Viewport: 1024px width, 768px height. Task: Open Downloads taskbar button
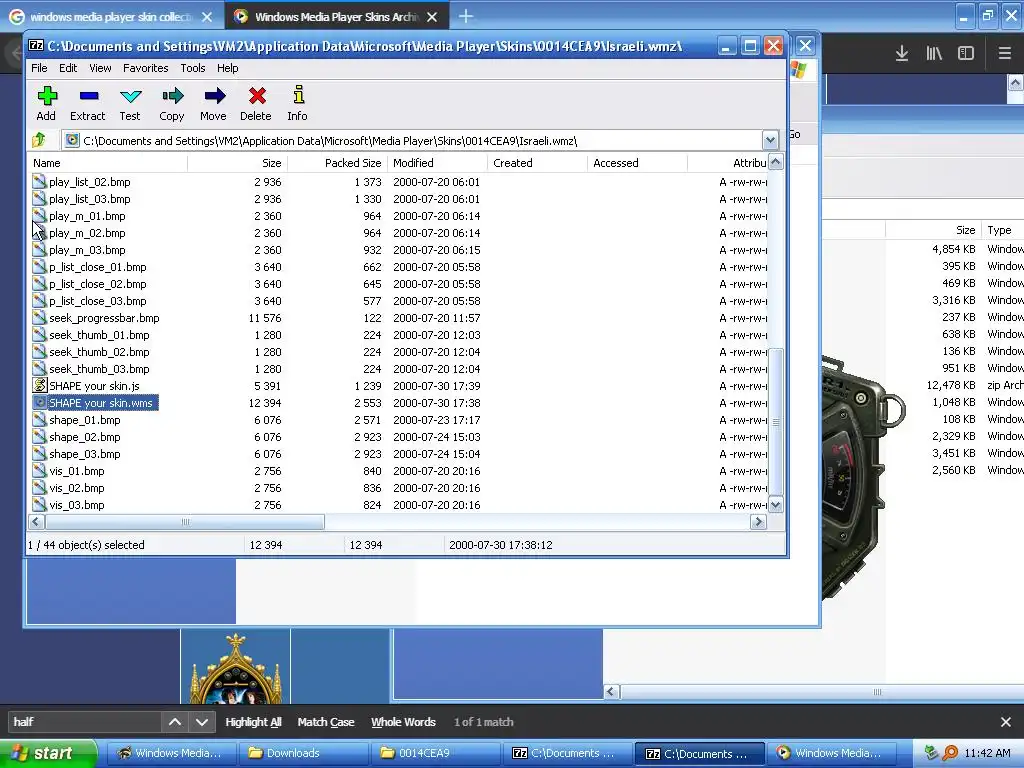[x=302, y=753]
